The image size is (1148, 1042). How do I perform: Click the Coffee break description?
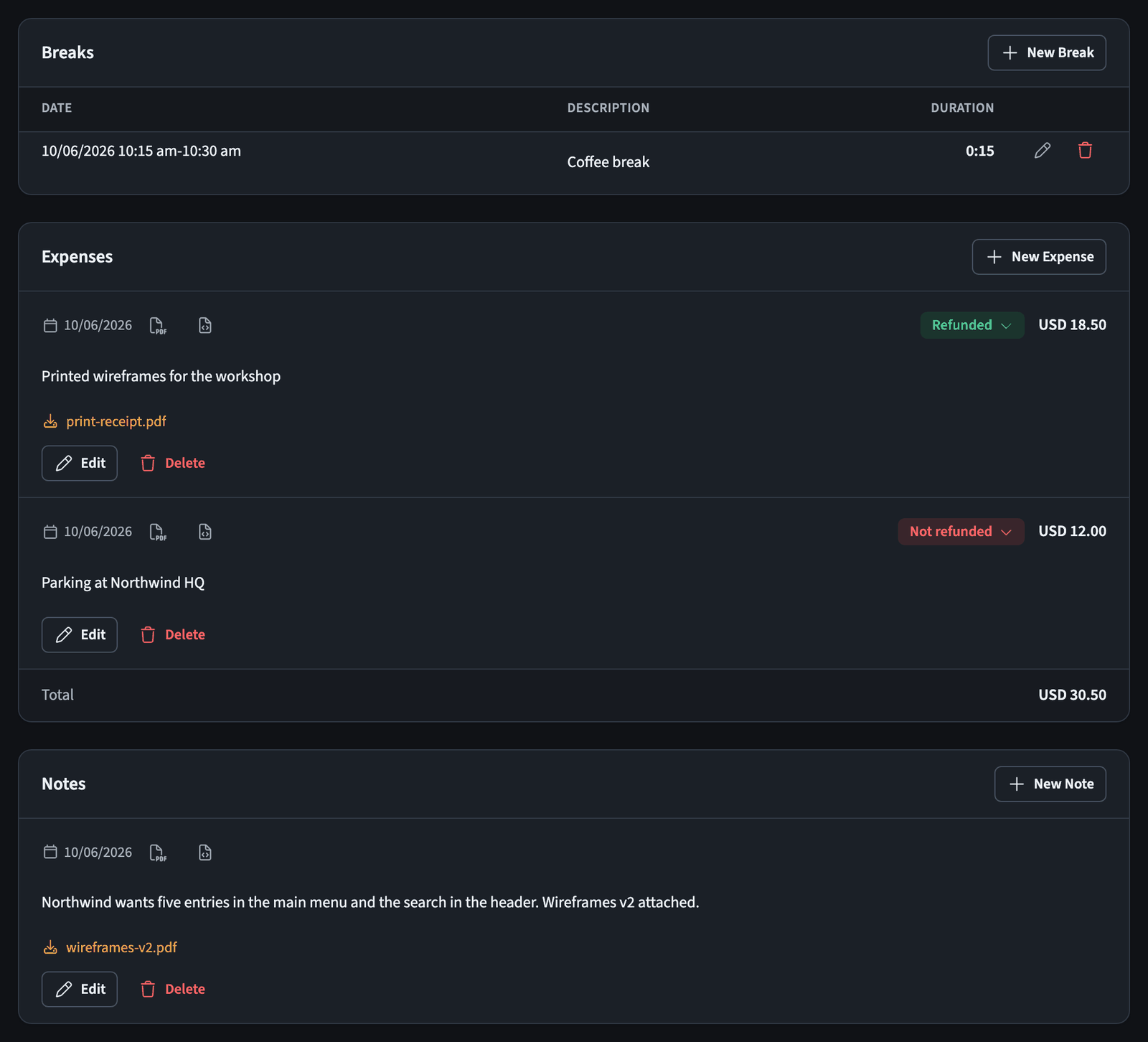coord(608,162)
